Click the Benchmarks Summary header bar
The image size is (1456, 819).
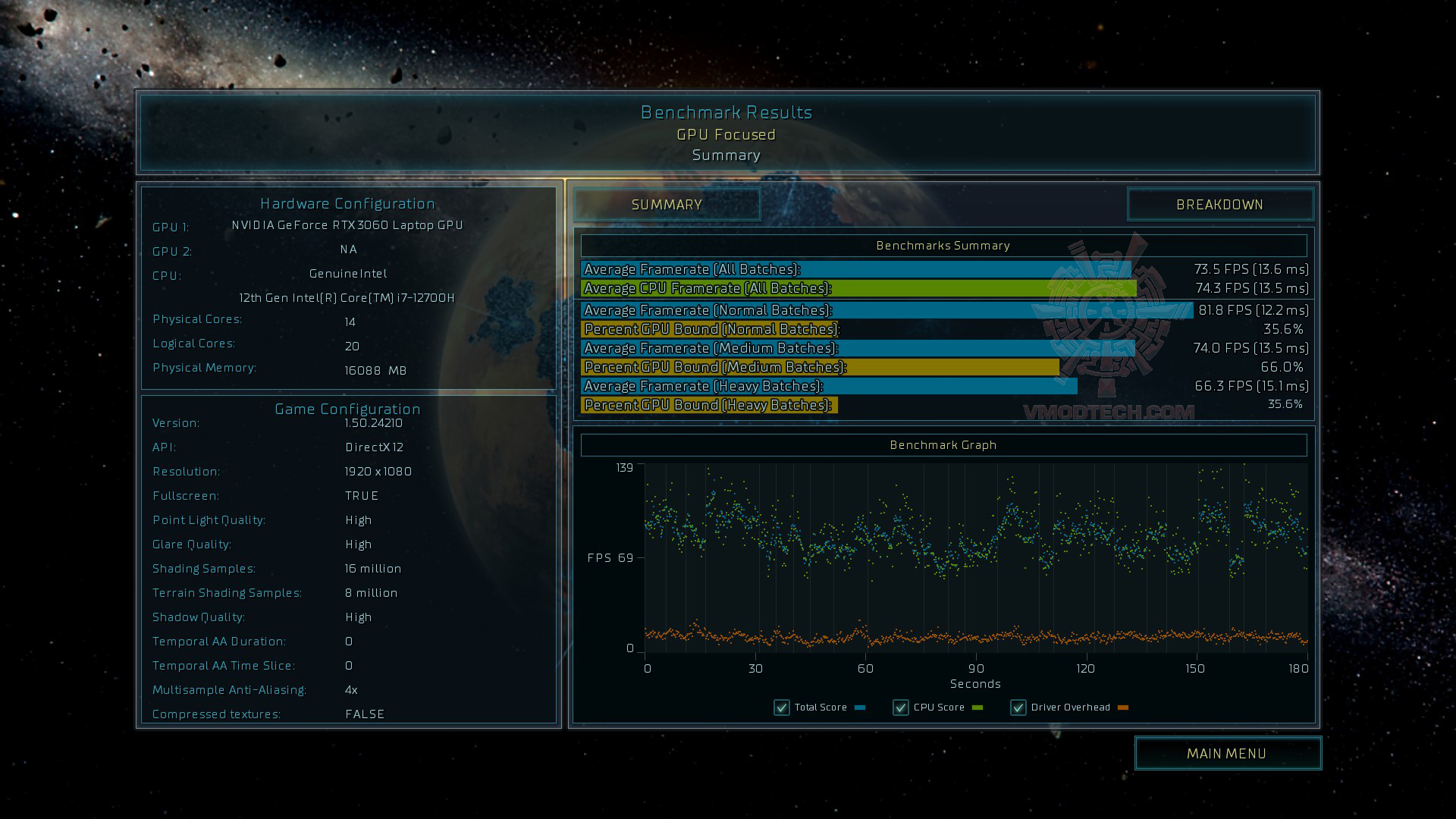pos(943,246)
